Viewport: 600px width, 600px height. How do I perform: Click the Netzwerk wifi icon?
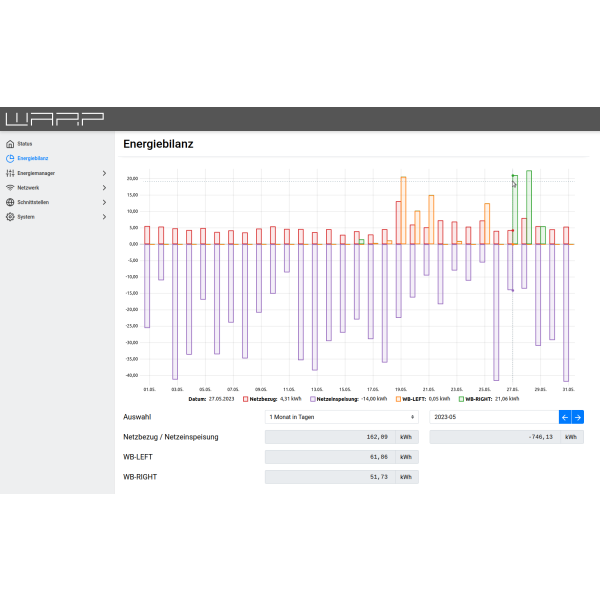coord(10,188)
